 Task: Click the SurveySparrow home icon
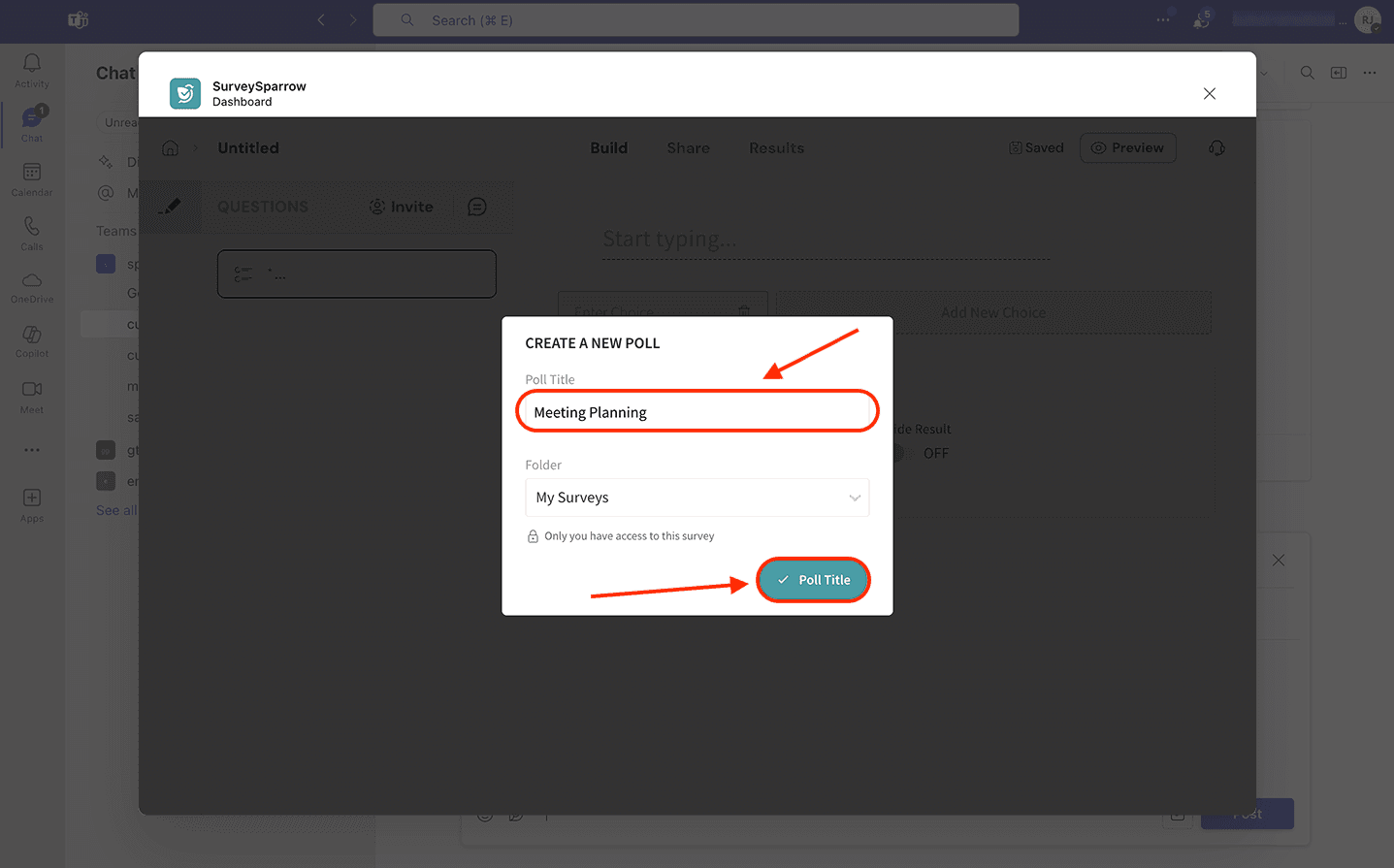click(x=171, y=148)
